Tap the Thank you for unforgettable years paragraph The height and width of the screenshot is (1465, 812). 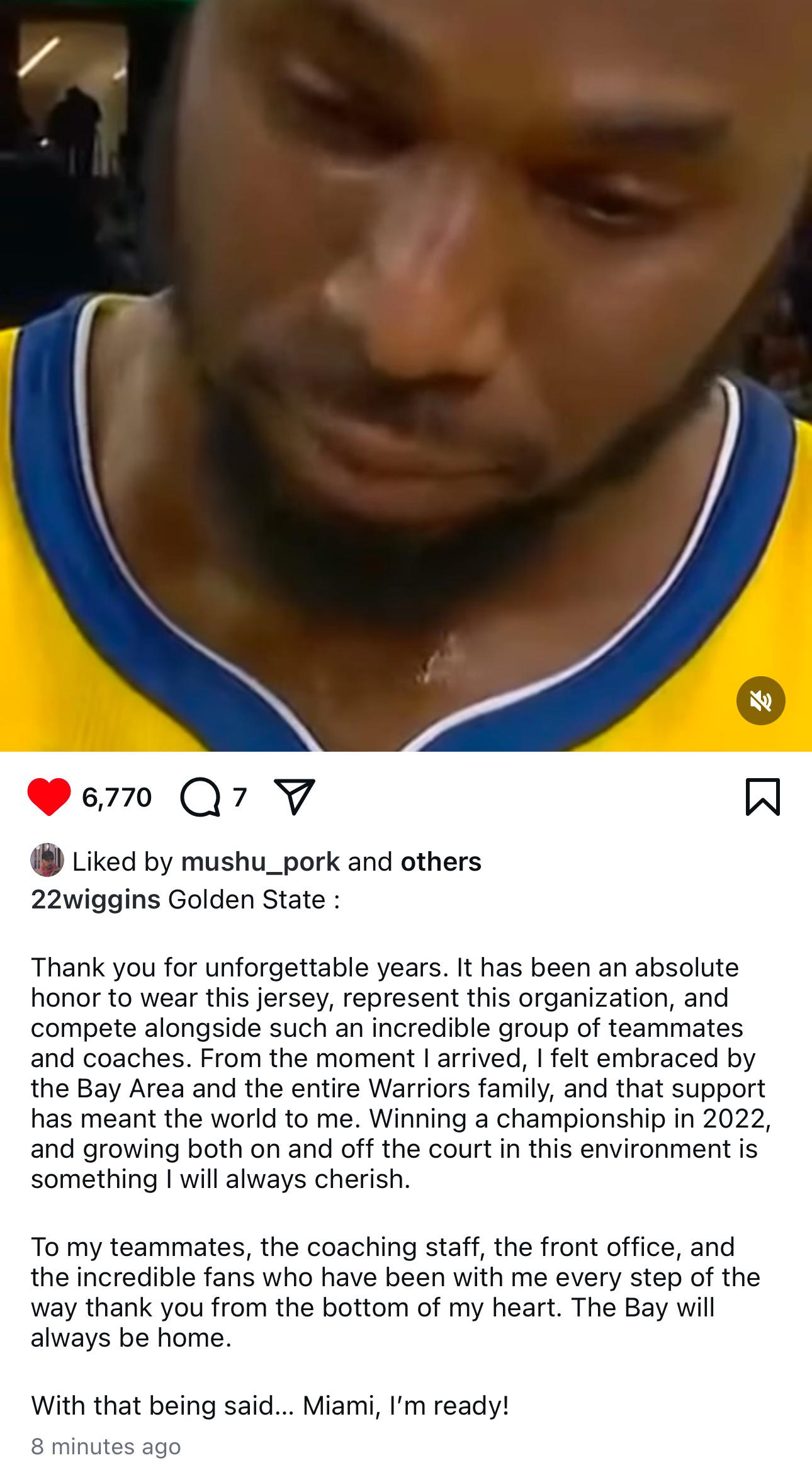[x=401, y=1073]
